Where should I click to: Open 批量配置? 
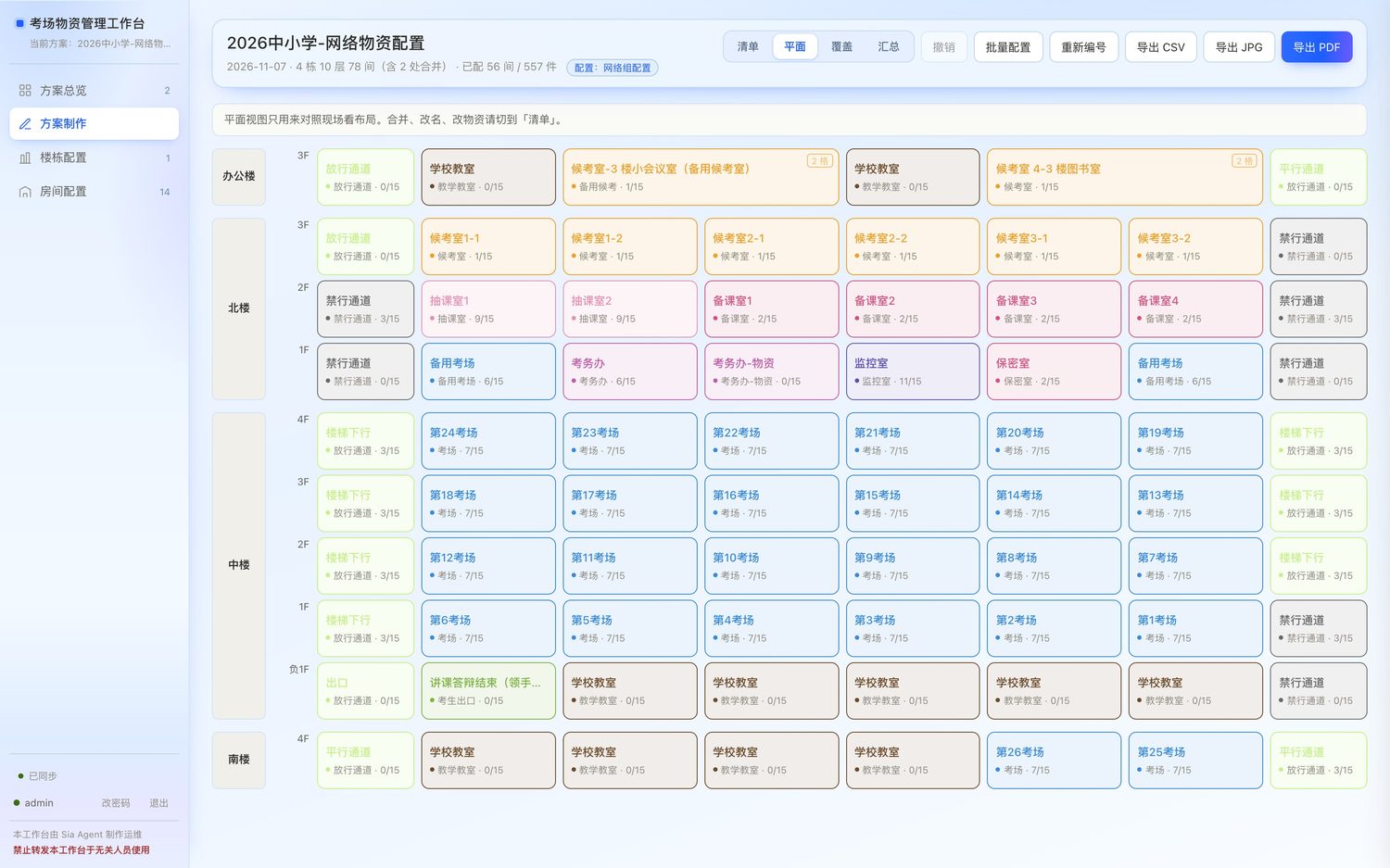[1008, 47]
